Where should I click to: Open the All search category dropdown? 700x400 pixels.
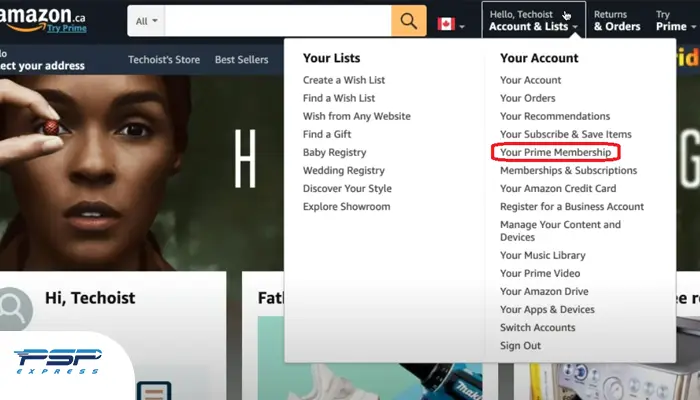146,21
